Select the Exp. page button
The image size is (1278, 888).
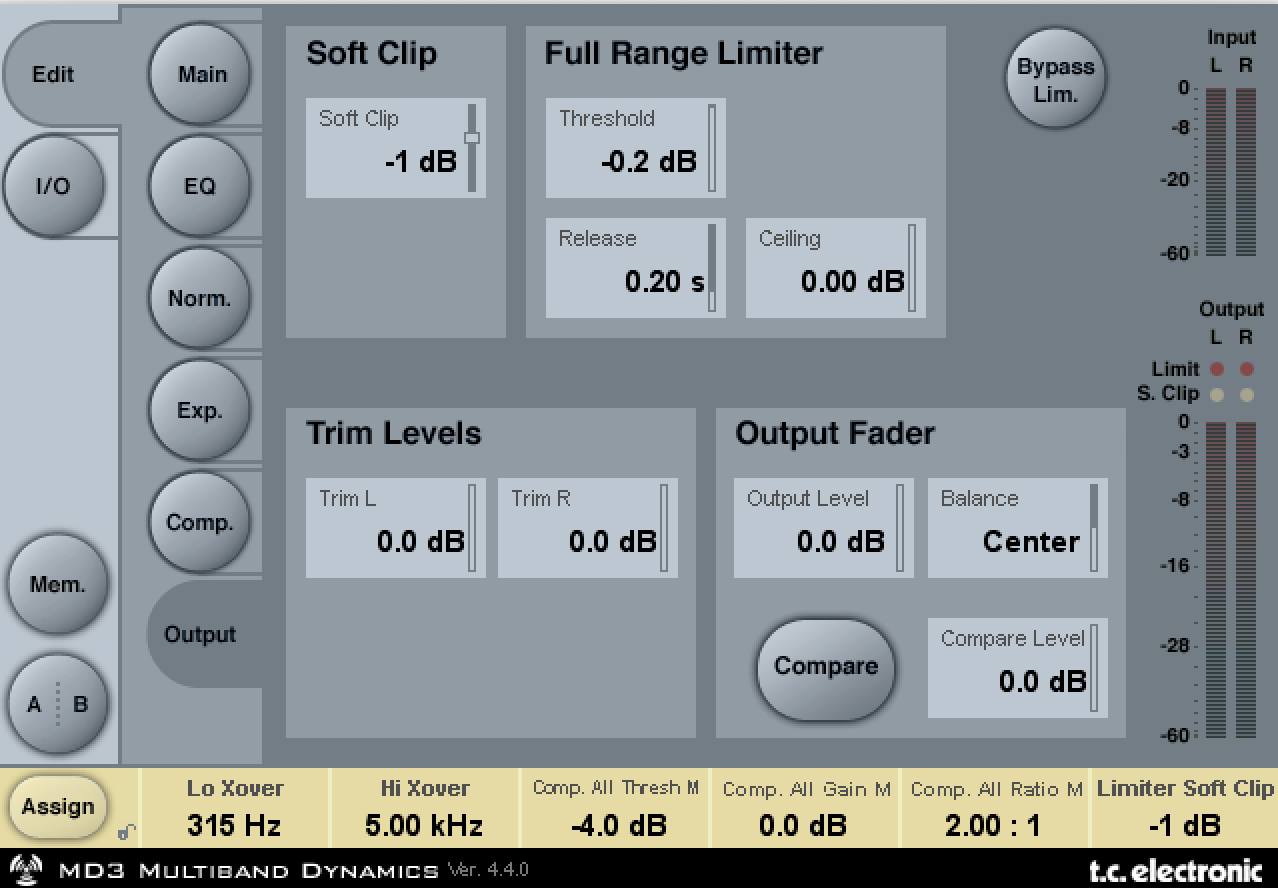200,410
